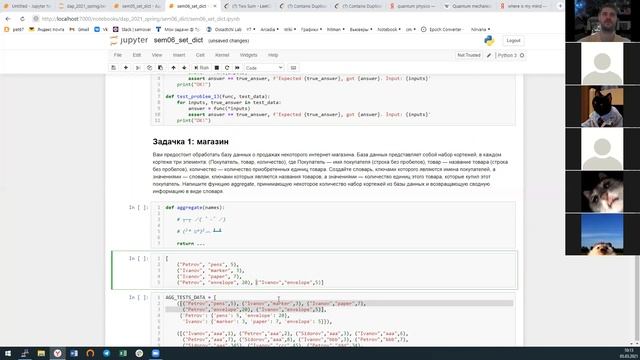Open Yandex Browser from the taskbar

[x=58, y=353]
